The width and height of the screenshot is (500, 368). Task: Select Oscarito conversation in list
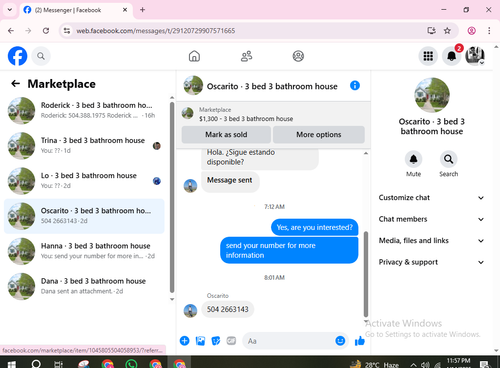(84, 216)
